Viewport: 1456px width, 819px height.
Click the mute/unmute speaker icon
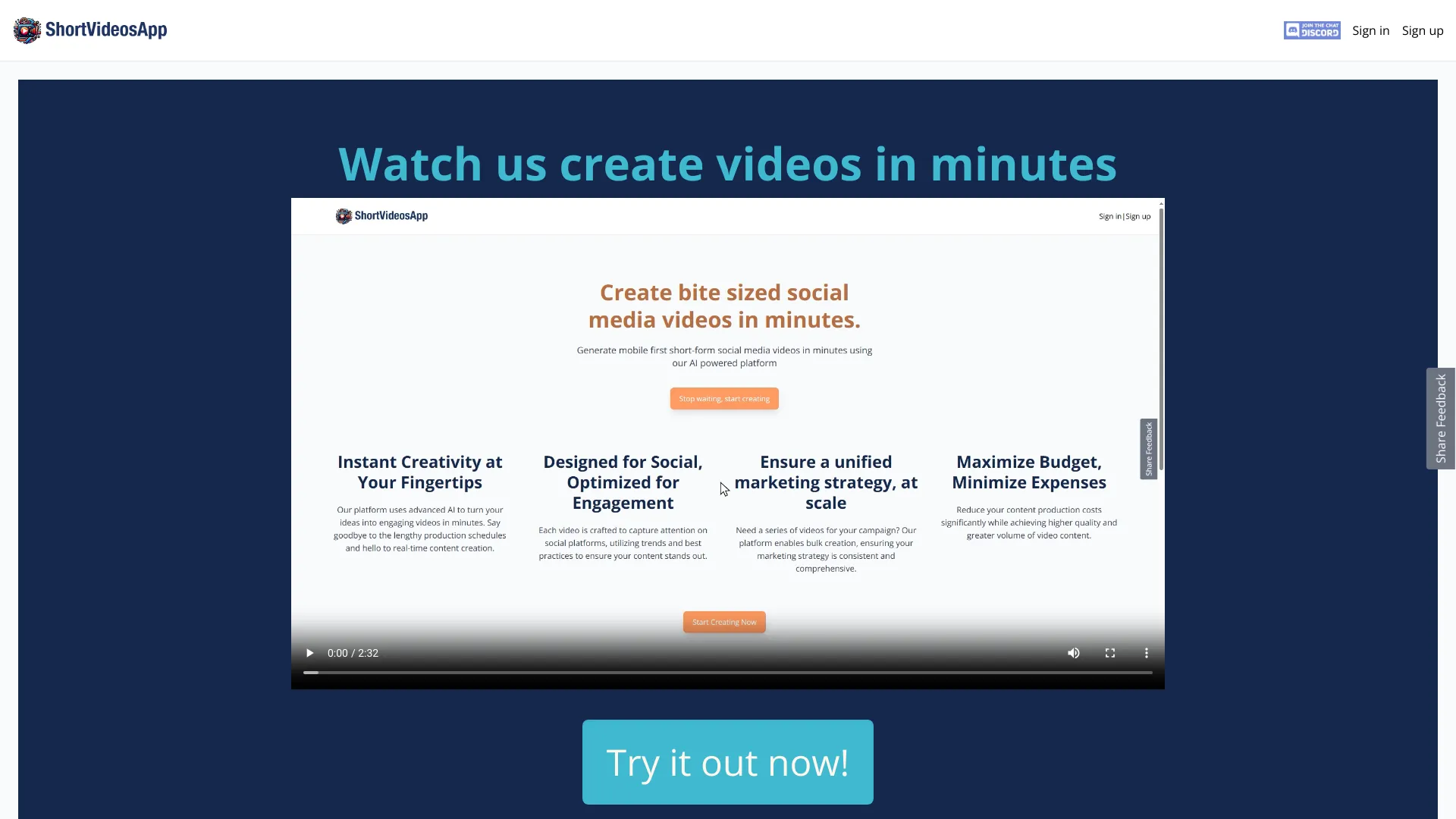click(1073, 652)
